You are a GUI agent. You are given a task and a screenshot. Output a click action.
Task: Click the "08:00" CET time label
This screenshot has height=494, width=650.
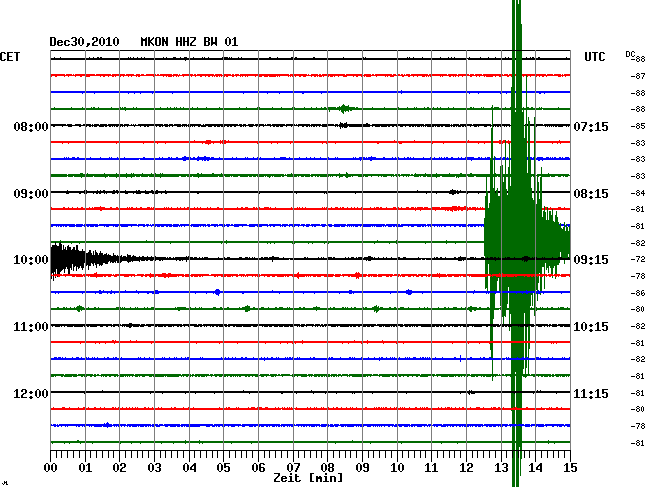[31, 126]
